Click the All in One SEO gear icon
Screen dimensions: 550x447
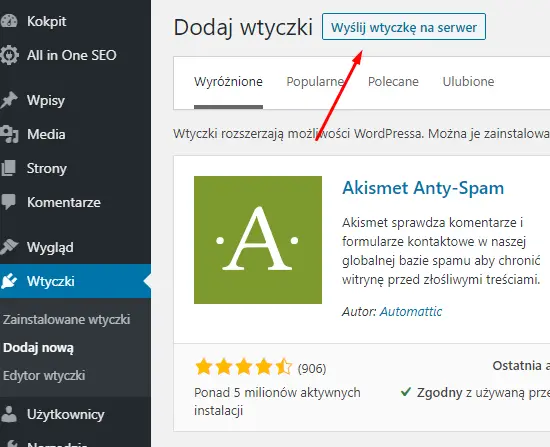tap(8, 55)
